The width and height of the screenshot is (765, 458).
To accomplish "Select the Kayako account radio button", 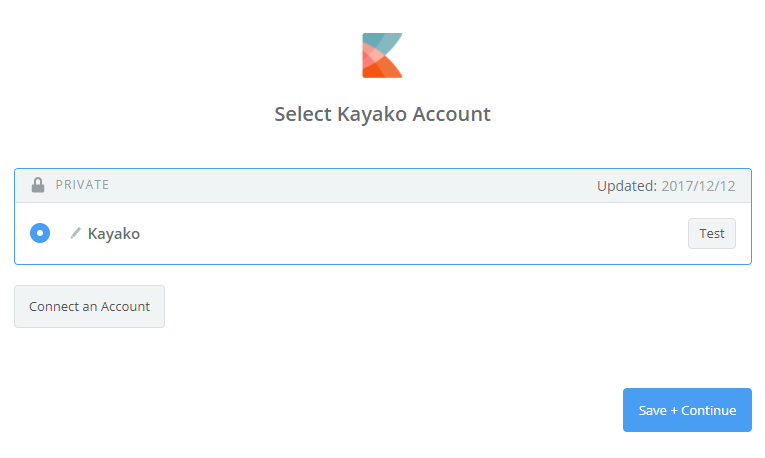I will (x=39, y=233).
